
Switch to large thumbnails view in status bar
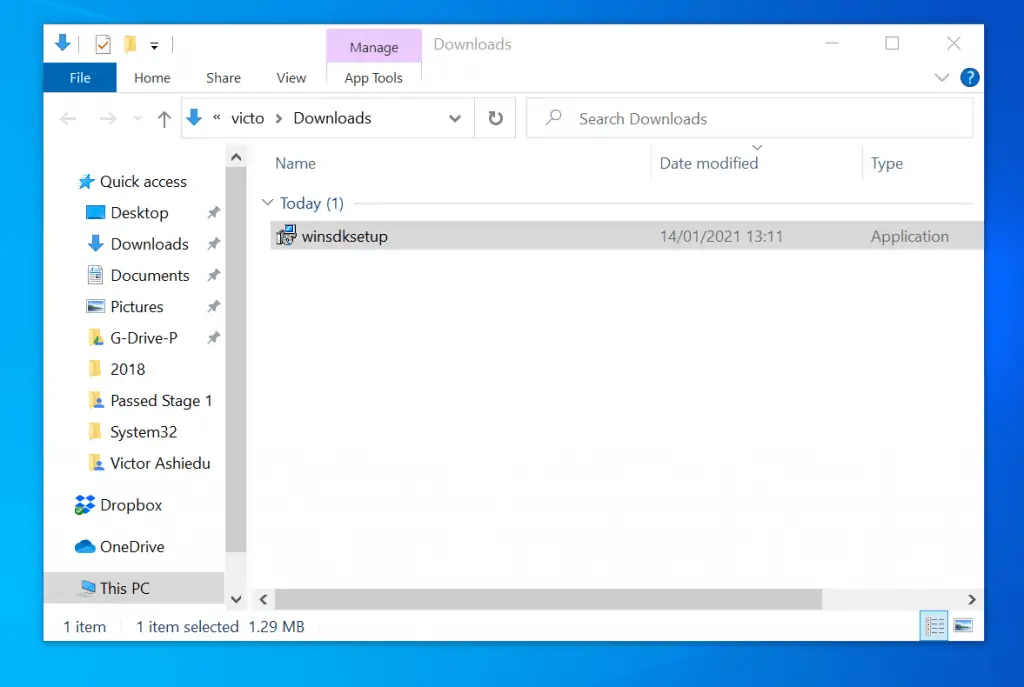(x=962, y=625)
